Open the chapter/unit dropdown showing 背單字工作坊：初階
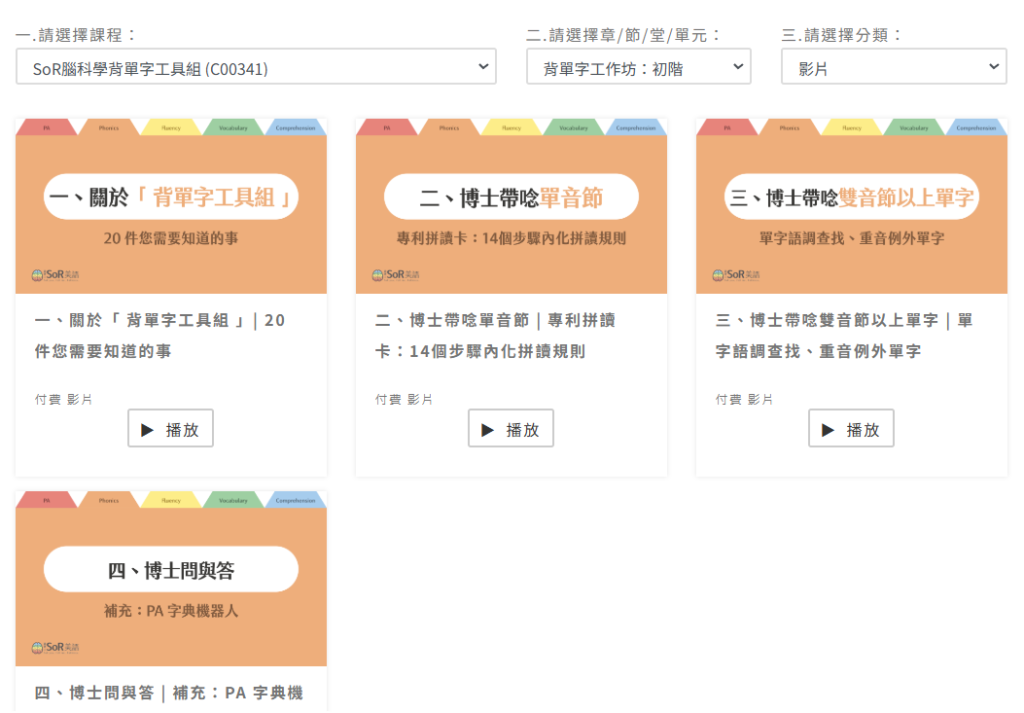Viewport: 1024px width, 713px height. pos(638,67)
